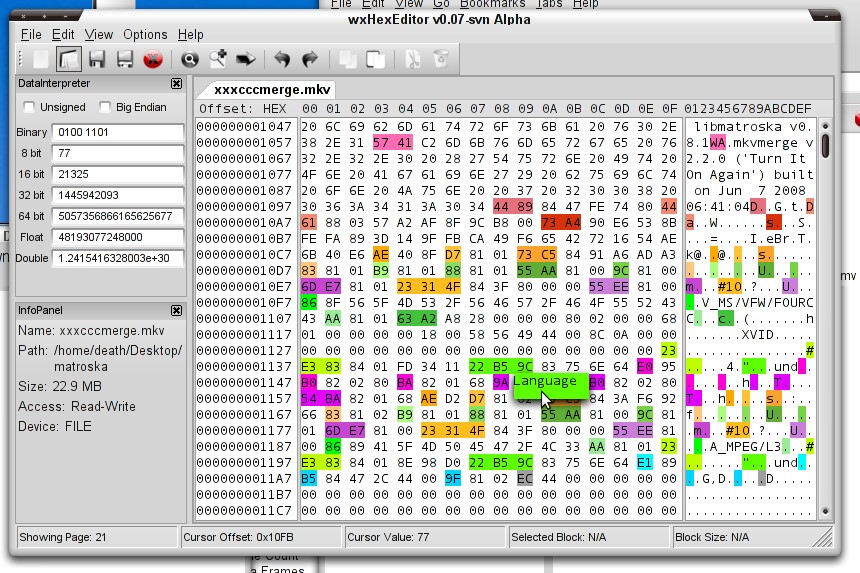Close the file with red X icon
The width and height of the screenshot is (860, 573).
coord(153,59)
